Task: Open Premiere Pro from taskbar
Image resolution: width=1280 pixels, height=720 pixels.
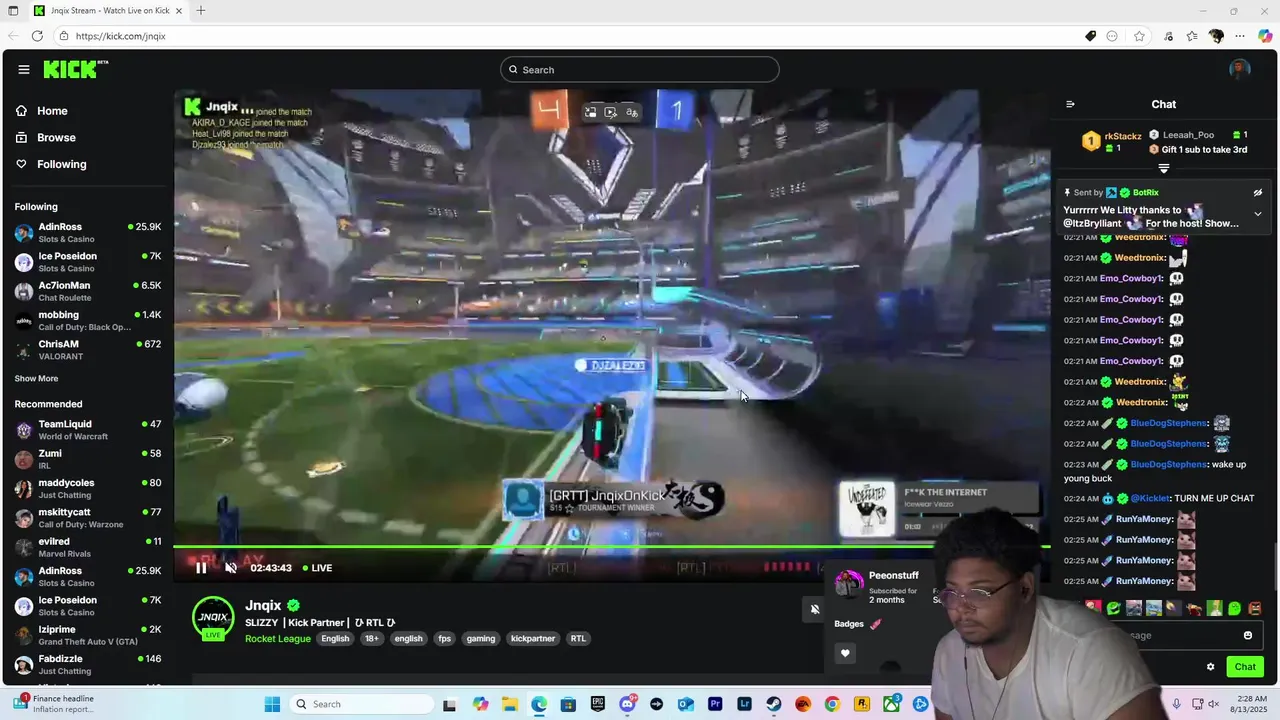Action: point(715,704)
